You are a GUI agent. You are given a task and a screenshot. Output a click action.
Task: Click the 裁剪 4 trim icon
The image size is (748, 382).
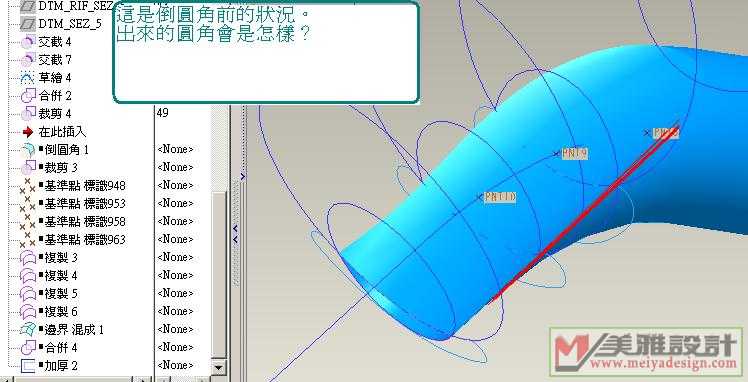click(x=28, y=114)
